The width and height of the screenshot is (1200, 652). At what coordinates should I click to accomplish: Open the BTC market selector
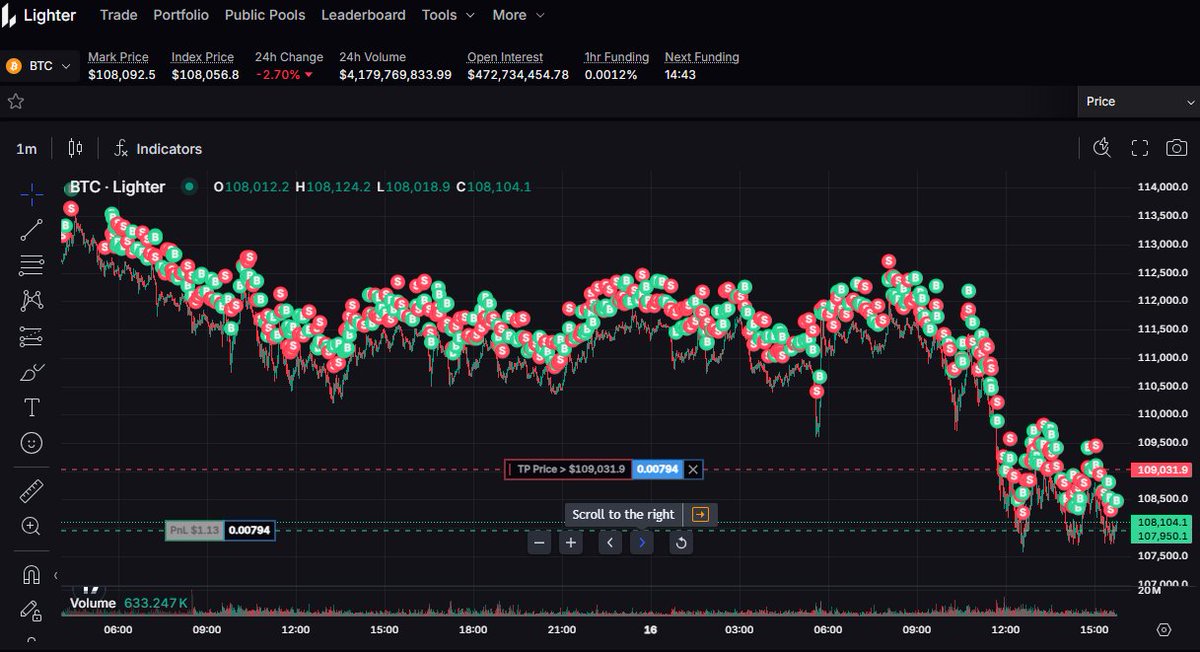(x=40, y=66)
